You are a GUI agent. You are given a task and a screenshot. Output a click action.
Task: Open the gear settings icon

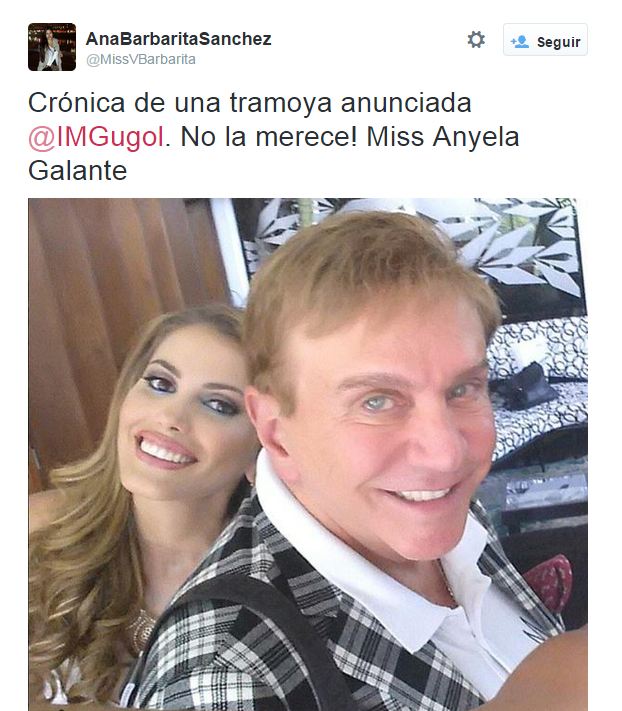tap(476, 40)
